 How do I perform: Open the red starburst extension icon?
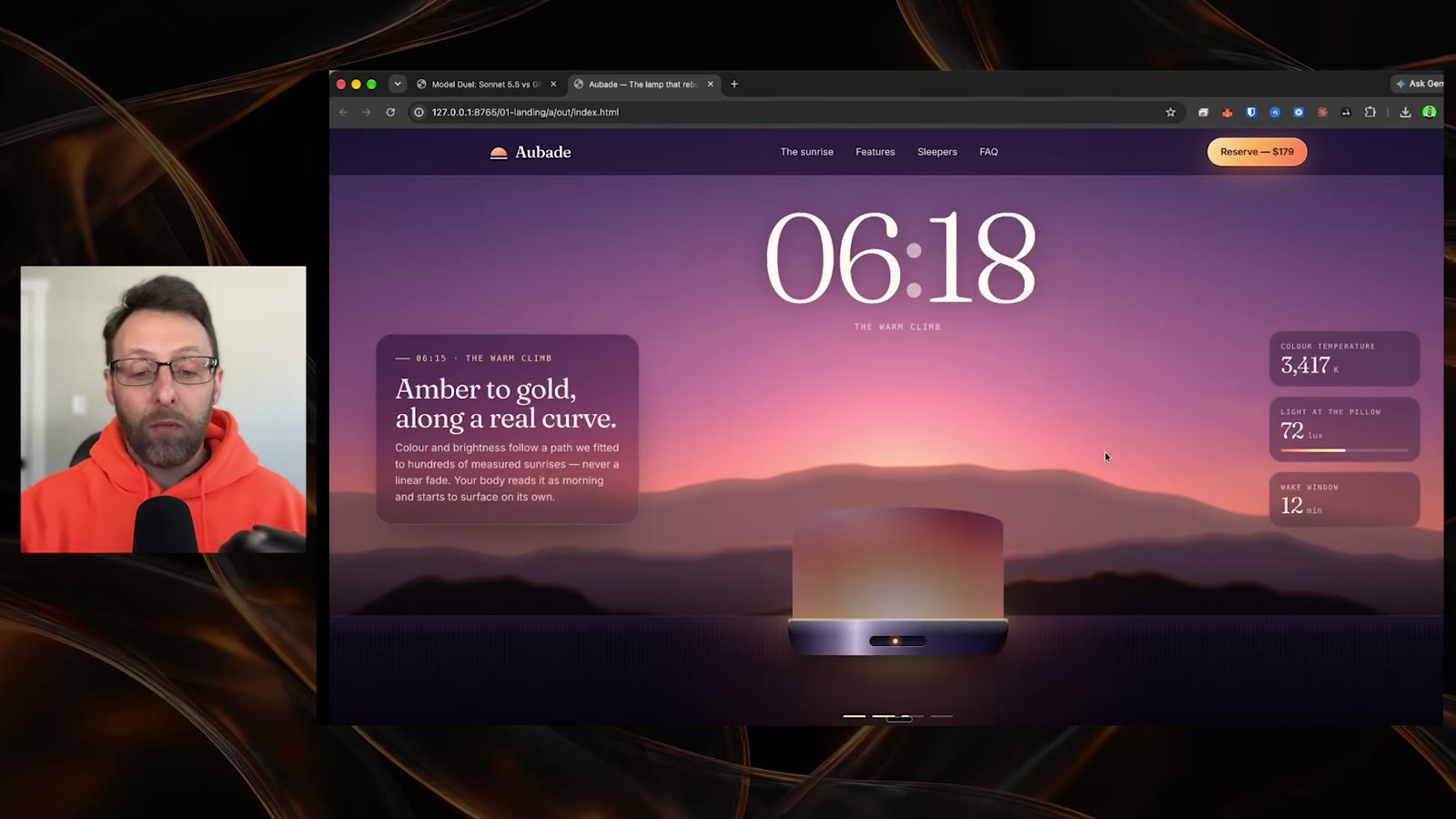pyautogui.click(x=1322, y=112)
